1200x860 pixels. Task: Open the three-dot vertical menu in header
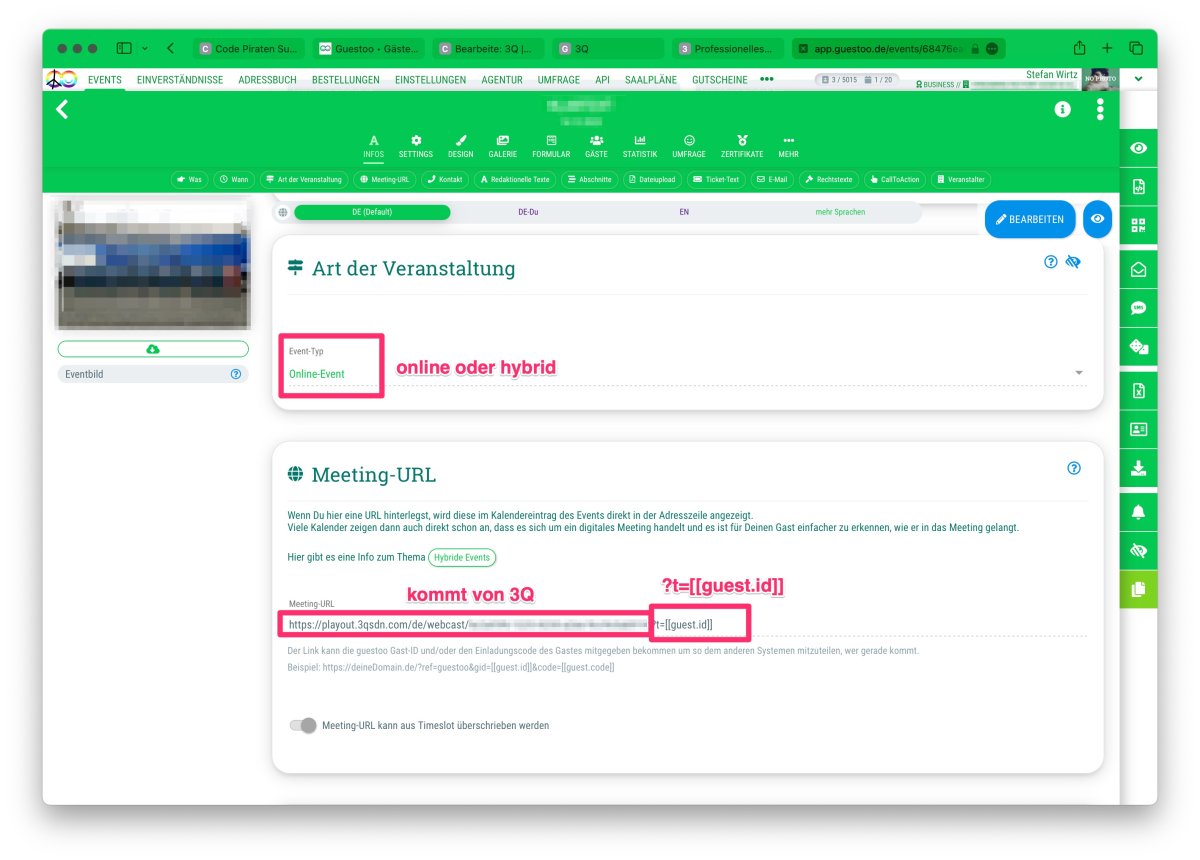[x=1100, y=110]
